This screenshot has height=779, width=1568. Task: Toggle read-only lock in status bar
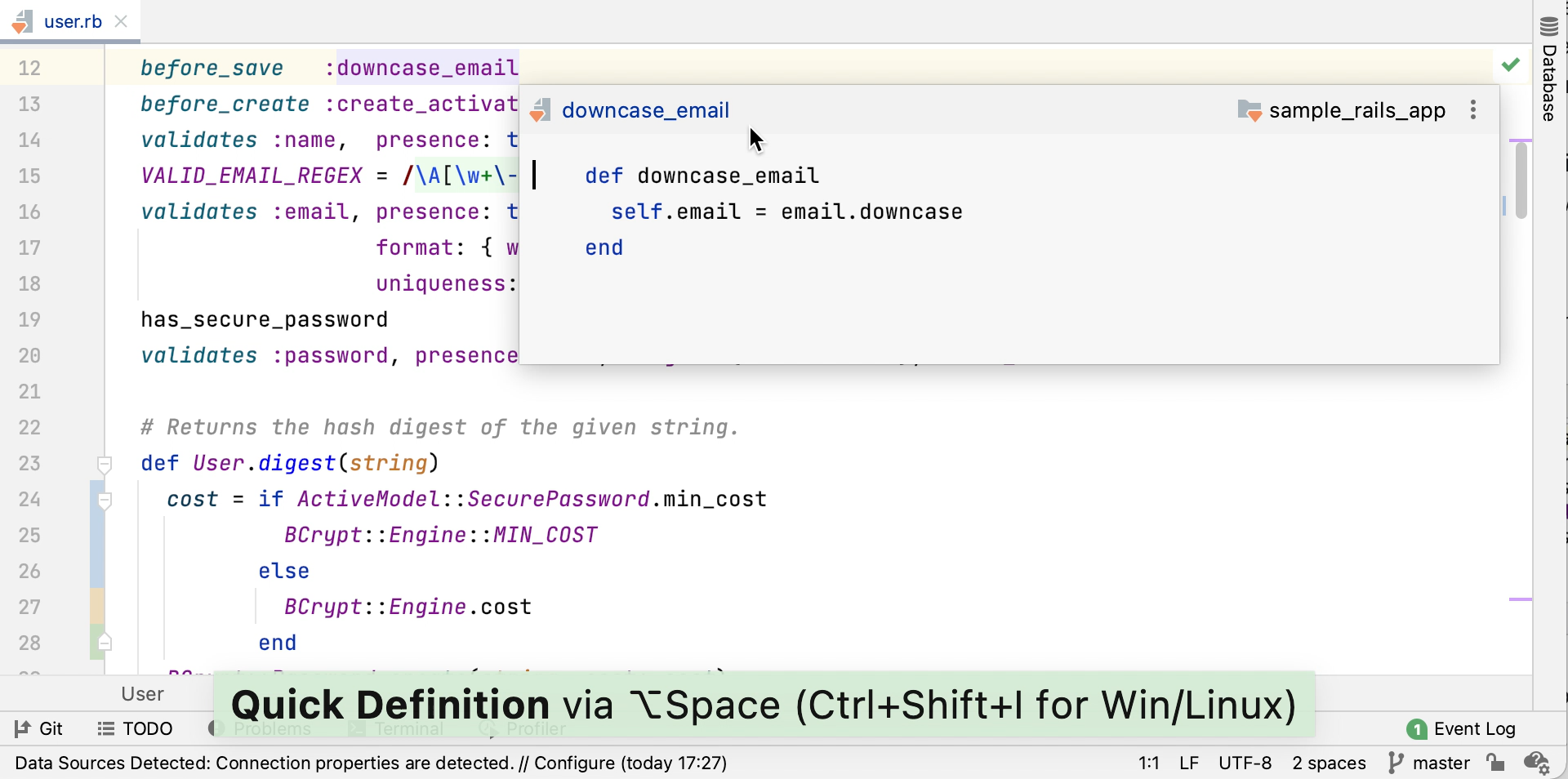[1496, 763]
